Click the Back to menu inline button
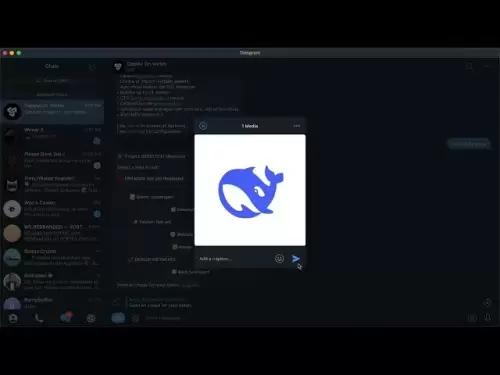 pos(191,272)
